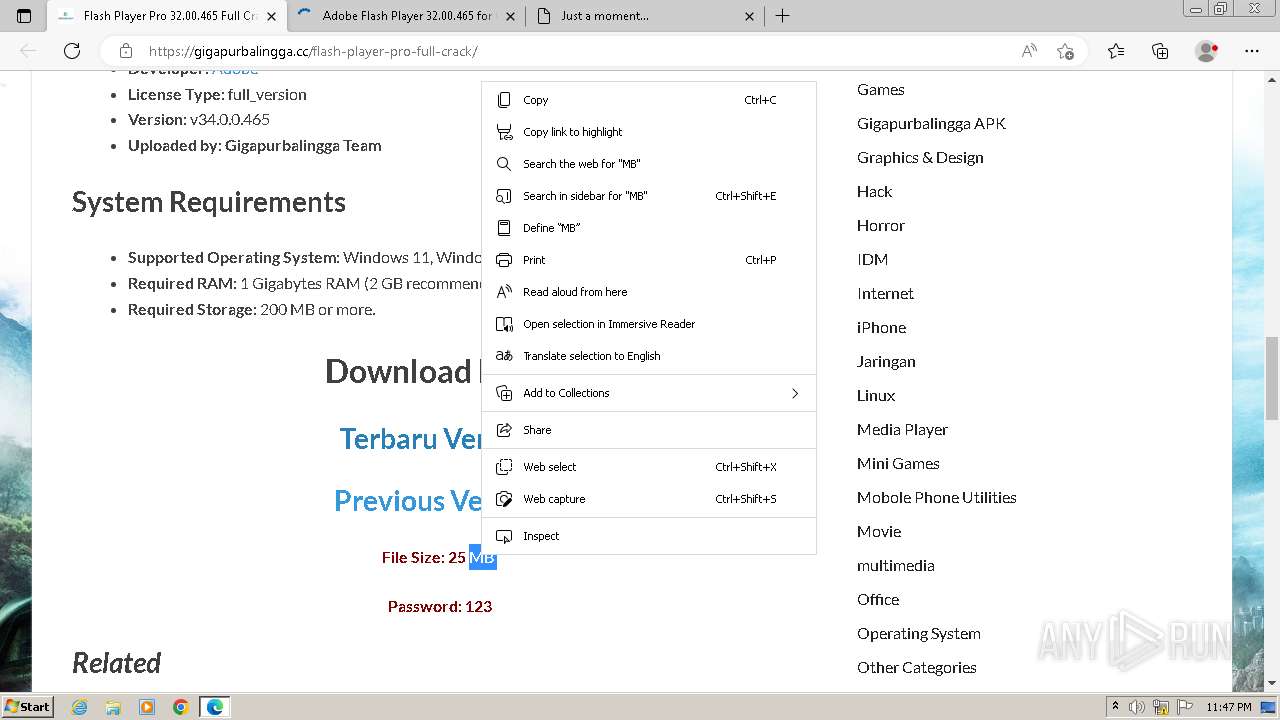Open the Favorites list icon
1280x720 pixels.
tap(1116, 51)
